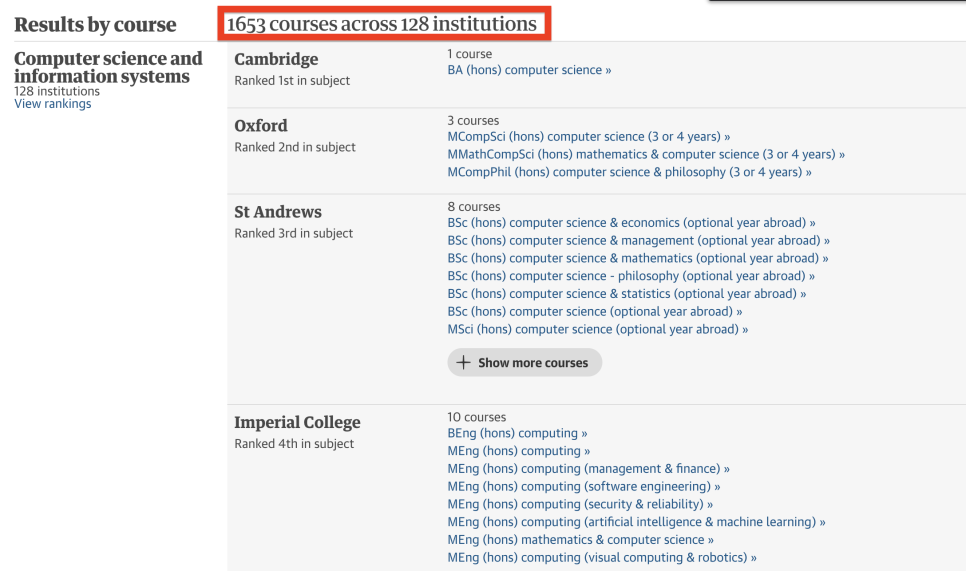
Task: Open MMathCompSci mathematics & computer science course
Action: 646,155
